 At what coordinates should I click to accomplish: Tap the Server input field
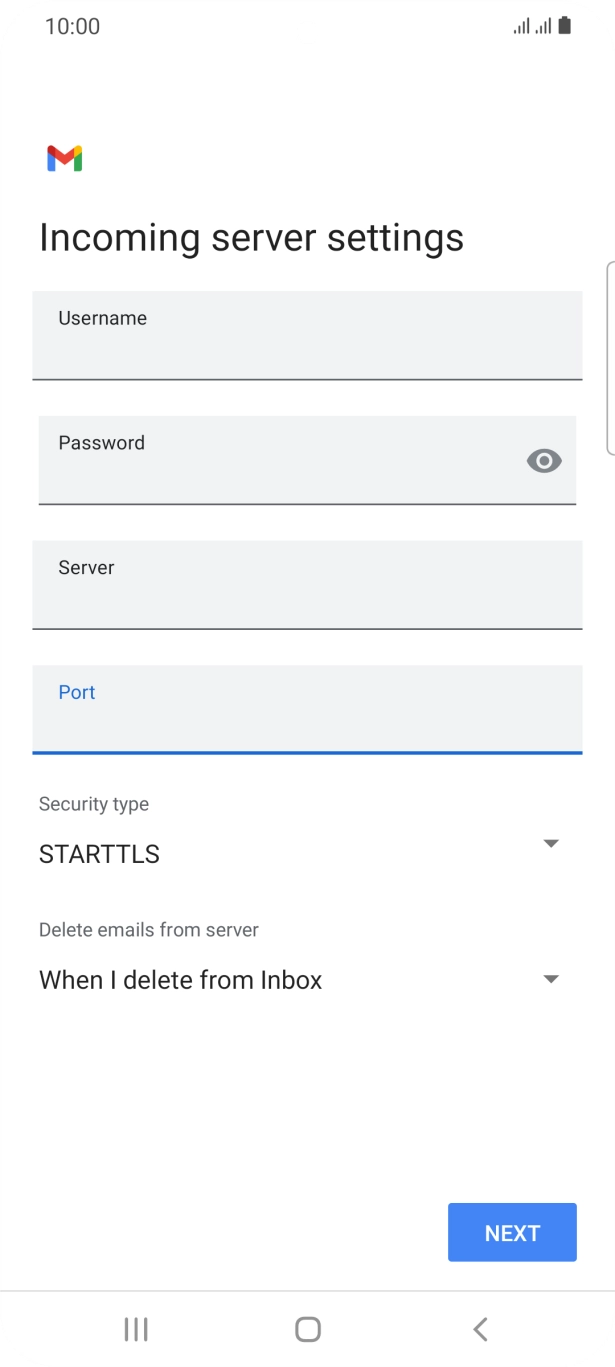pos(307,585)
